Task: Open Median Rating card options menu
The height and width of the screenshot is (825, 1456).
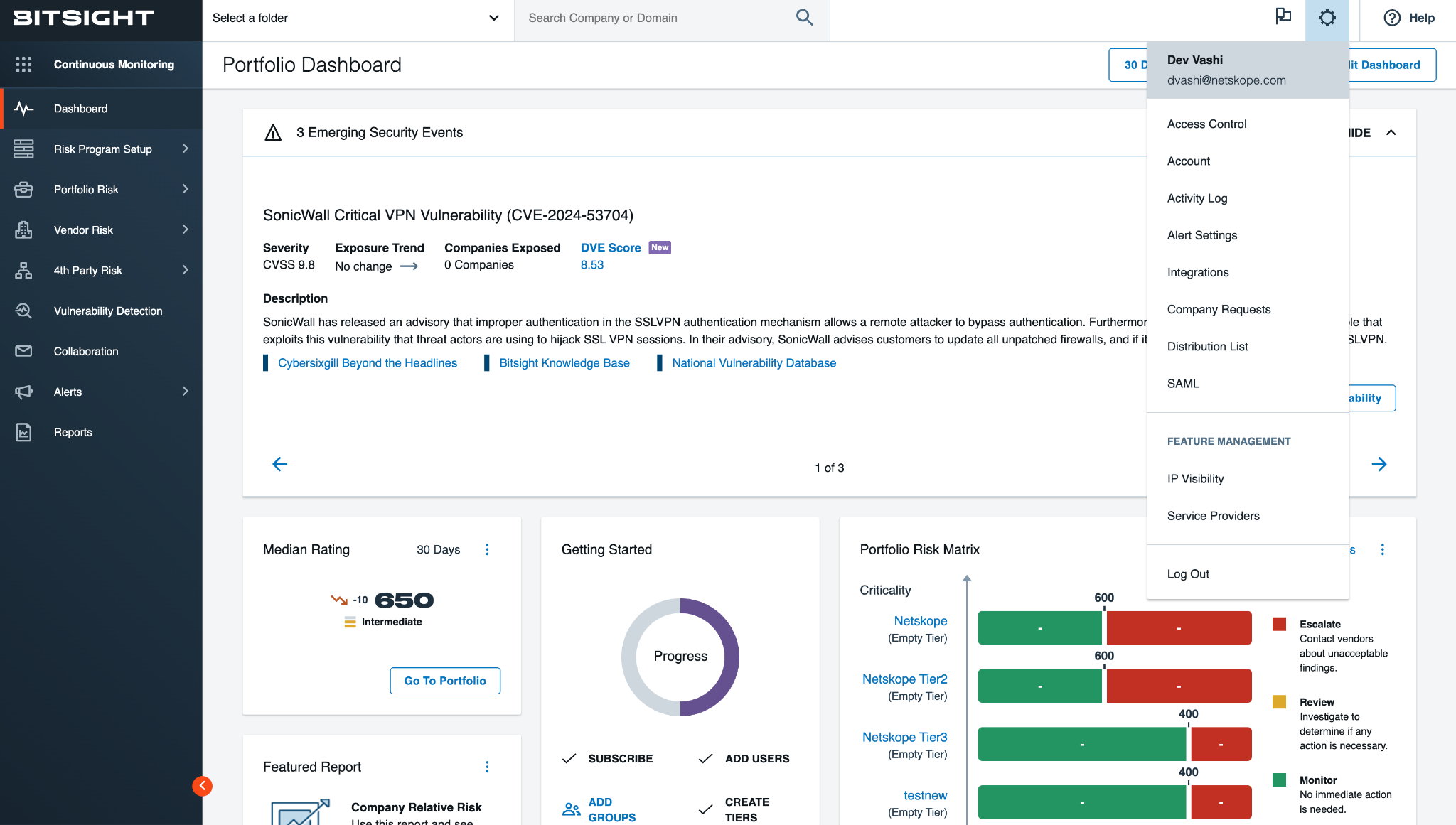Action: 487,549
